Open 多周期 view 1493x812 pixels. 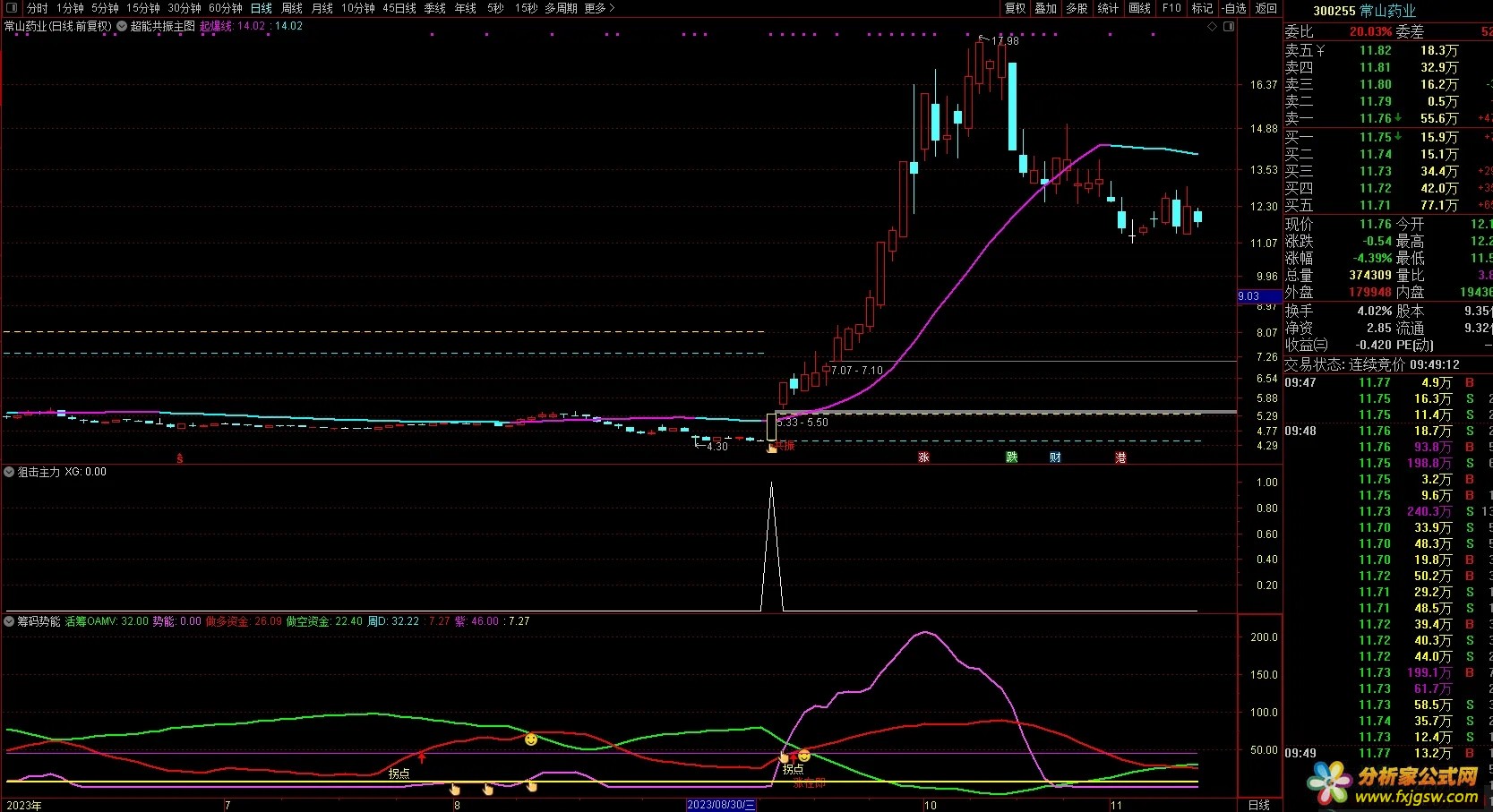(x=561, y=8)
